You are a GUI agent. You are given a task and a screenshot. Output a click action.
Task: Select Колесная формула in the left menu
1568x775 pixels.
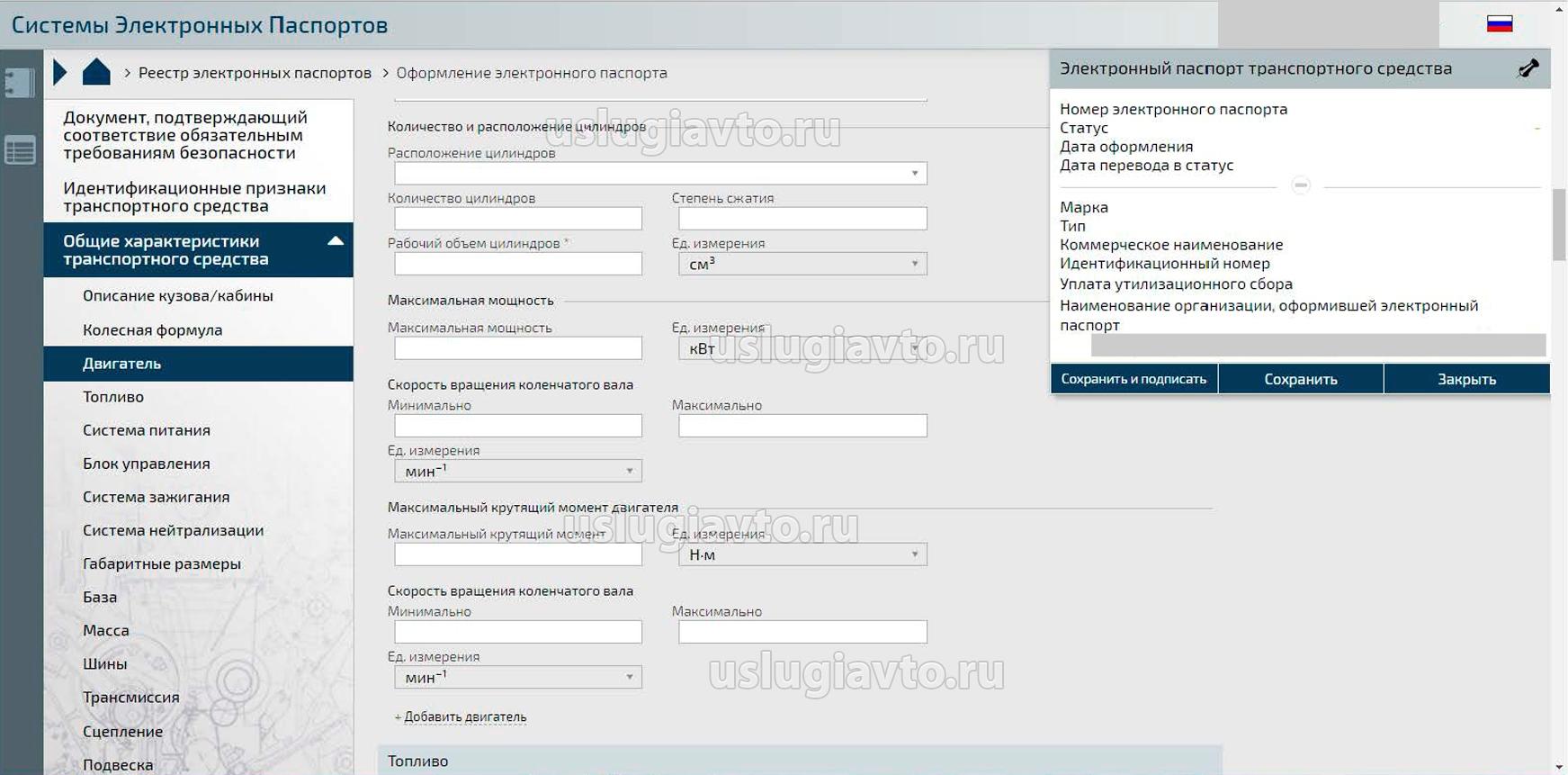click(x=152, y=330)
